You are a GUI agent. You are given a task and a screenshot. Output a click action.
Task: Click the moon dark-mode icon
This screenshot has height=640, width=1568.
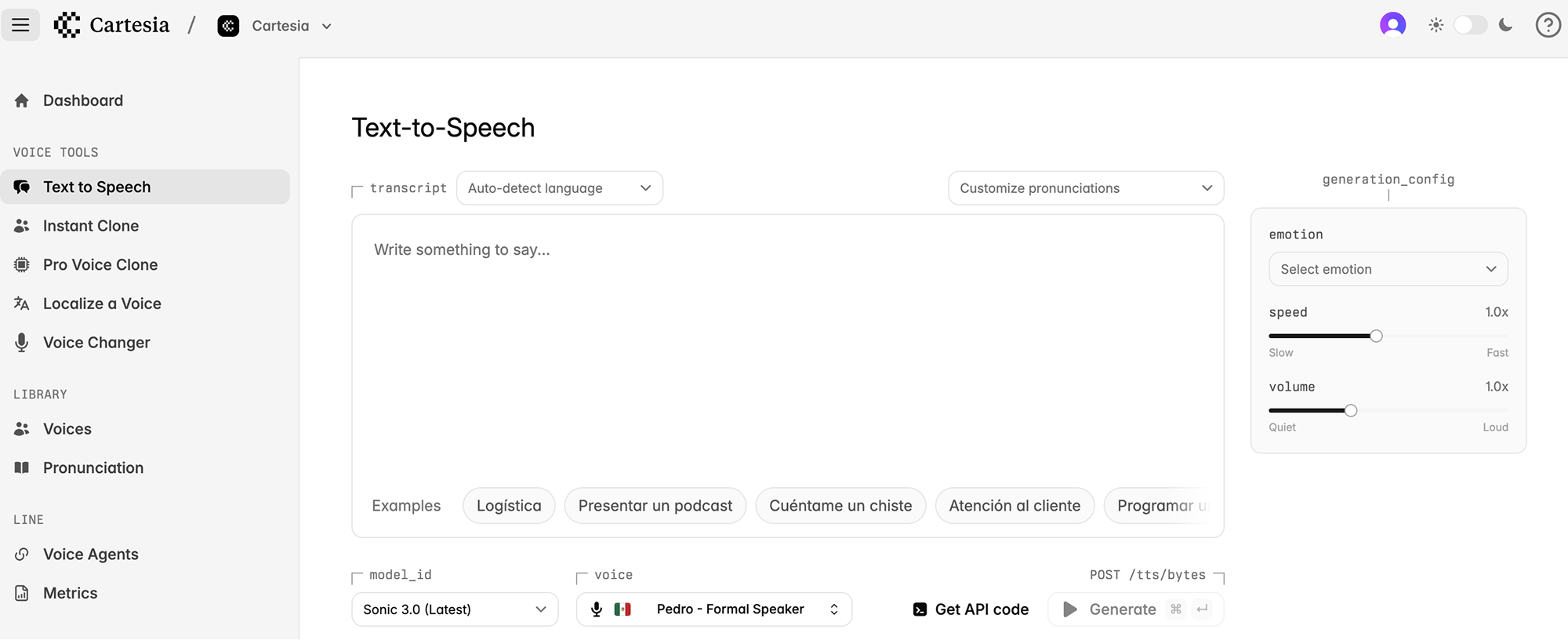(x=1505, y=25)
